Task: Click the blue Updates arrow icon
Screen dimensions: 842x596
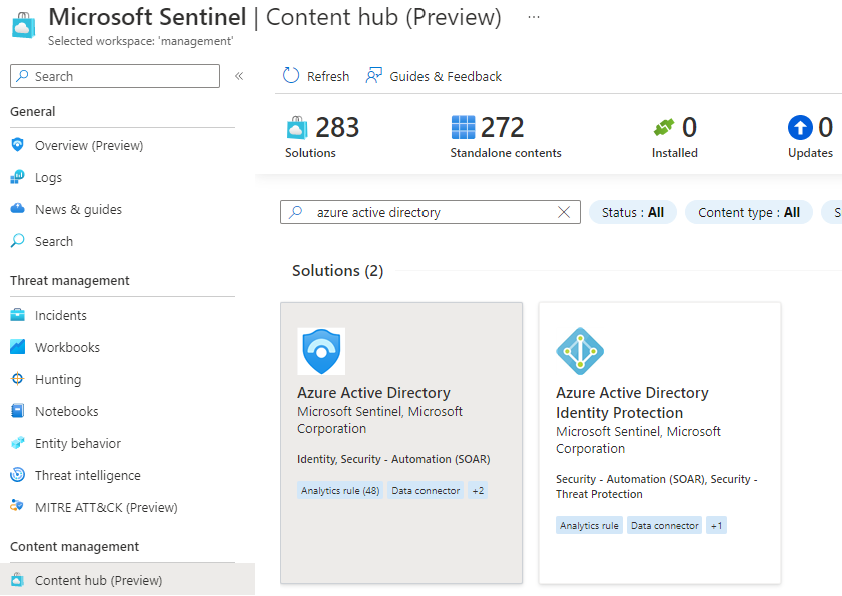Action: point(800,128)
